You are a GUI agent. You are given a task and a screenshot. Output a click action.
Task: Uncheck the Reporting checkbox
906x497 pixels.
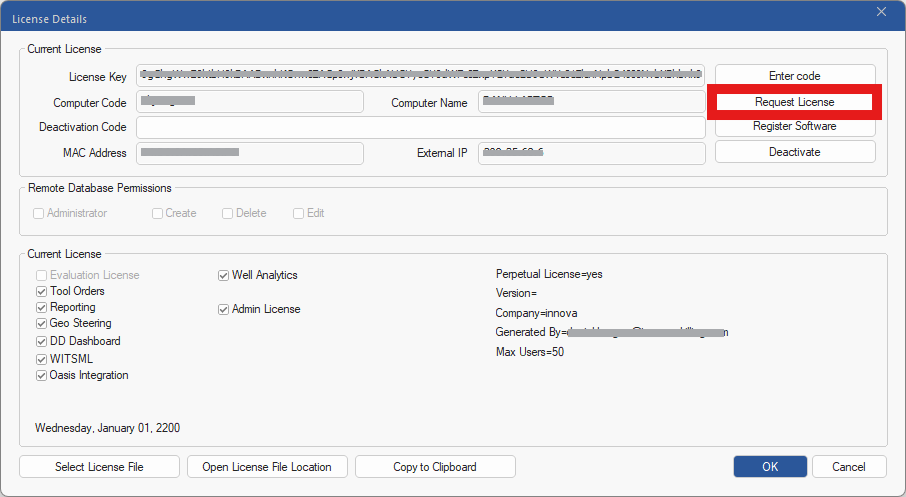42,307
